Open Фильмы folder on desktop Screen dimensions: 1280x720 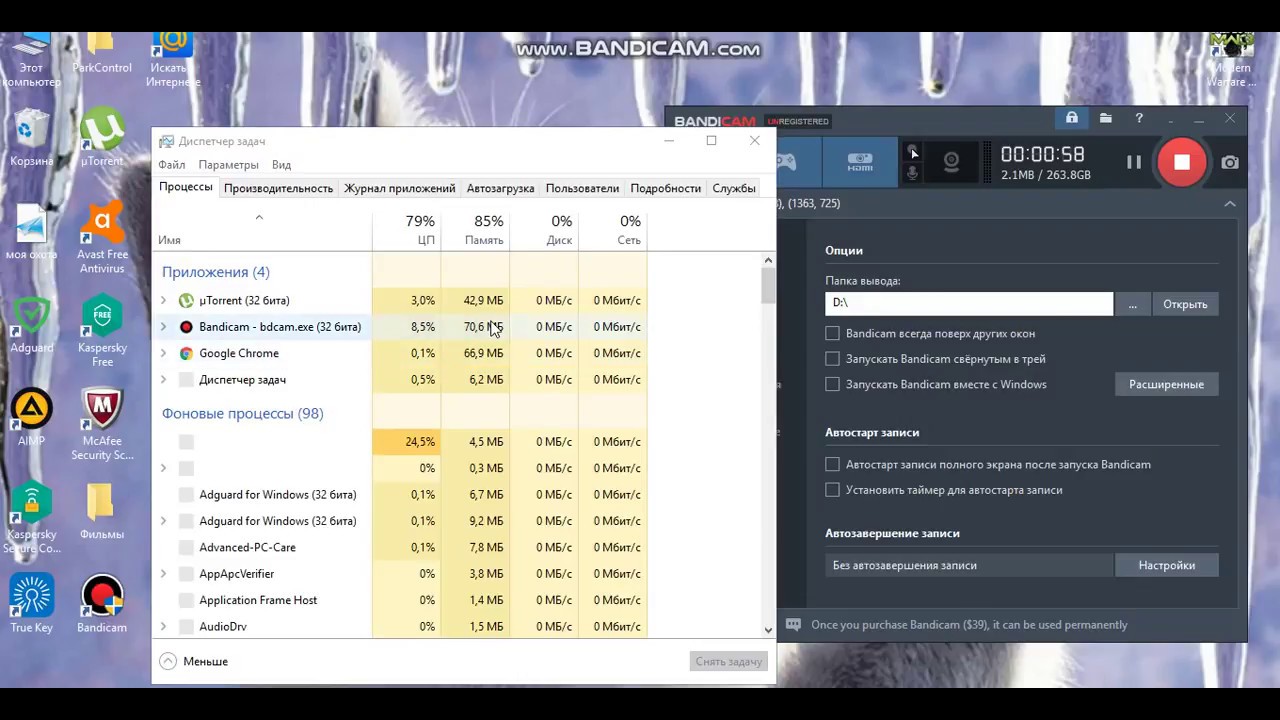coord(102,512)
